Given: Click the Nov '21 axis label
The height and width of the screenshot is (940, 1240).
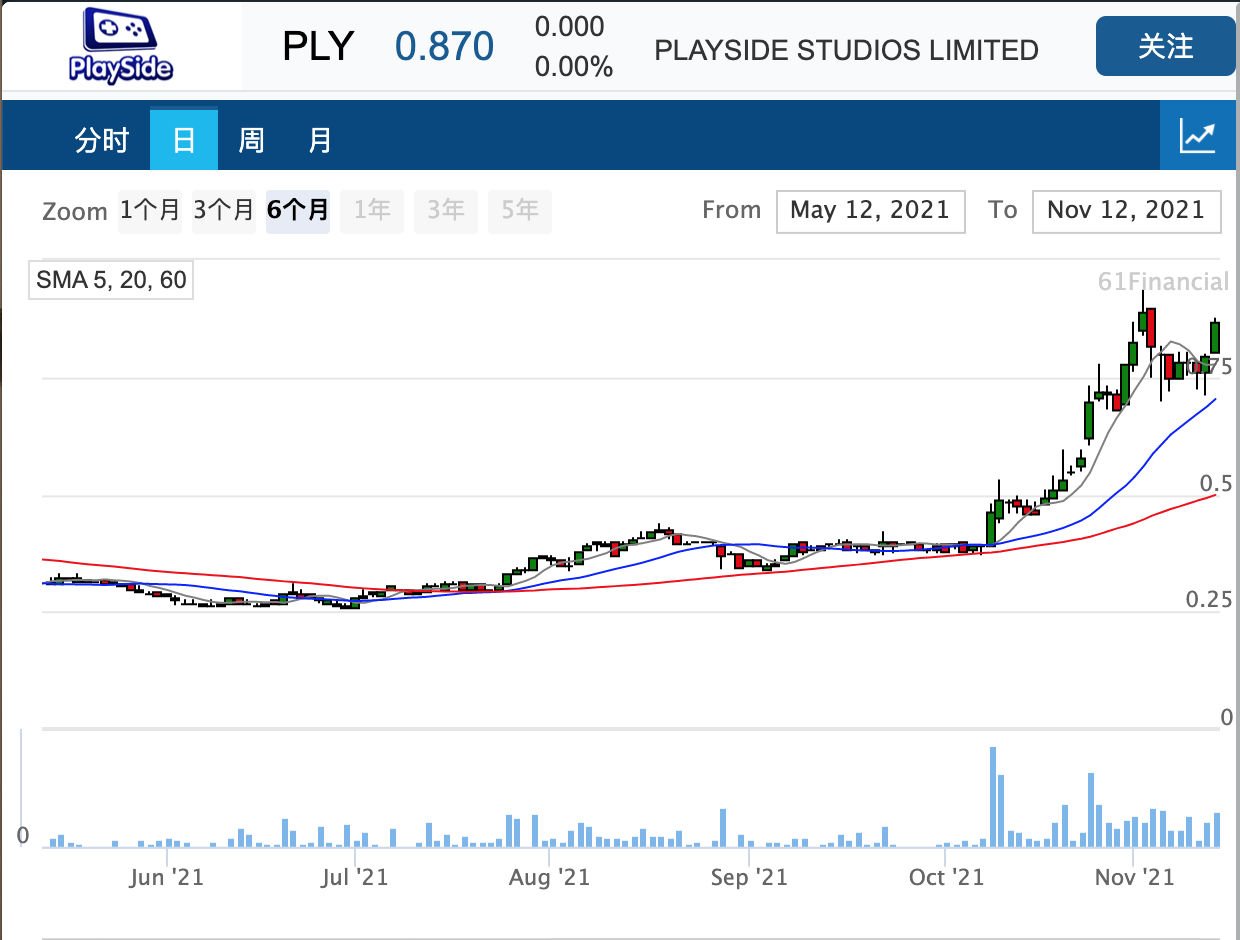Looking at the screenshot, I should (x=1134, y=877).
